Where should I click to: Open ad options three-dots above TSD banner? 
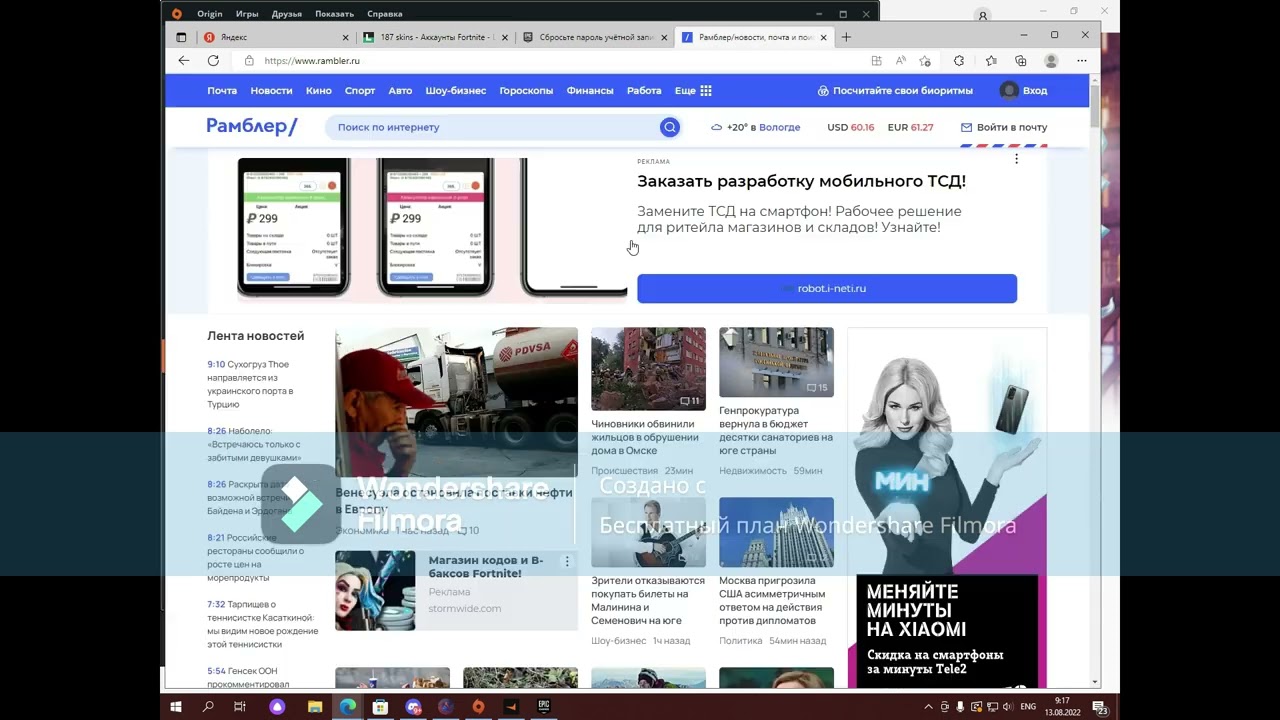pos(1016,159)
